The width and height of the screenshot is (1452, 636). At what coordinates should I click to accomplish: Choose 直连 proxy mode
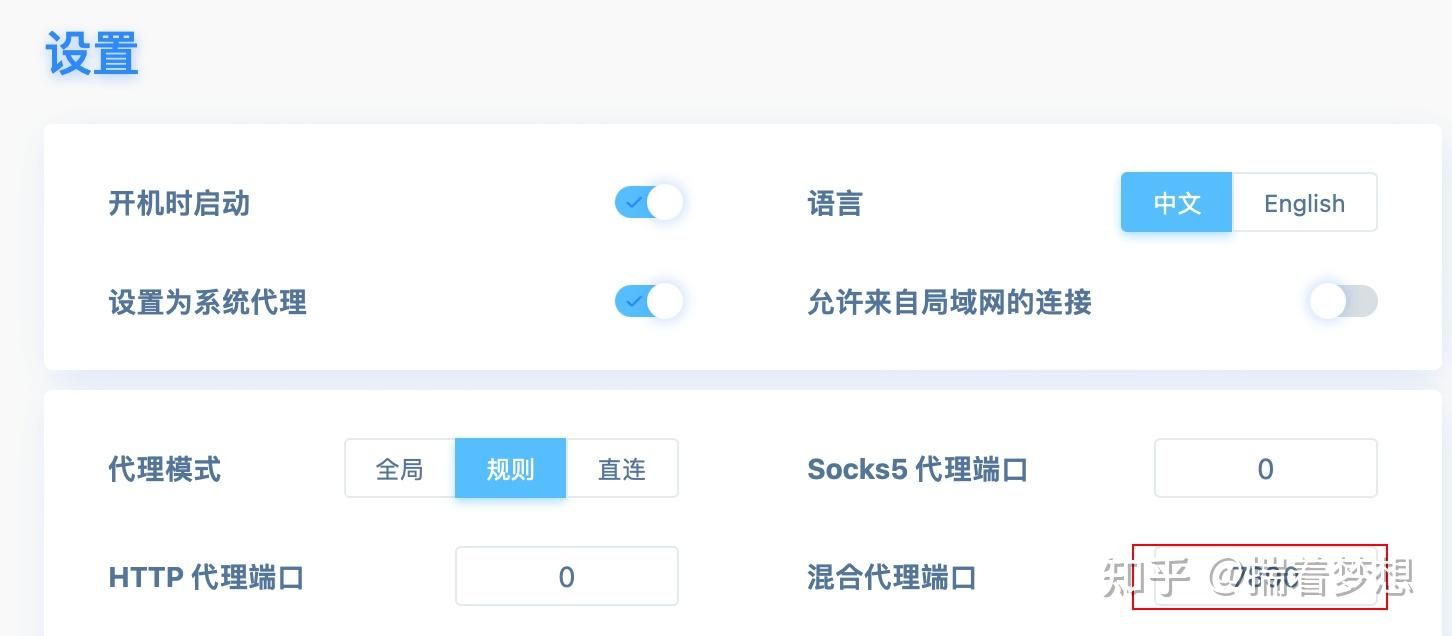coord(622,468)
